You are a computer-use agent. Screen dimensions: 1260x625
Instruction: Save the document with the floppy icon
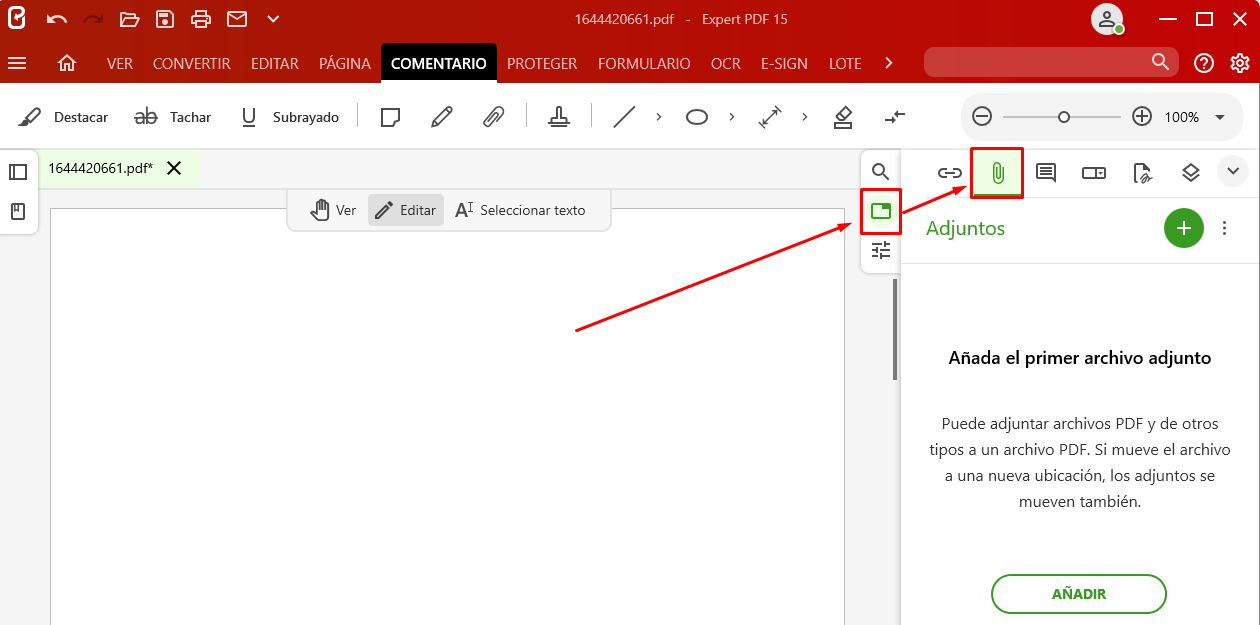click(x=165, y=18)
